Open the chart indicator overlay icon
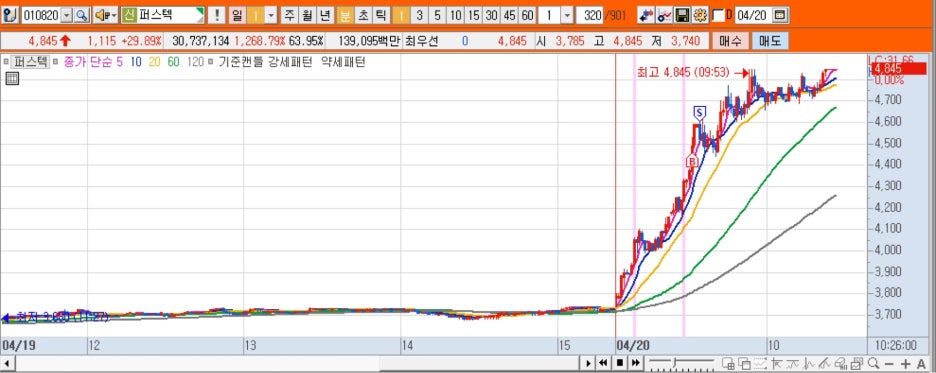936x373 pixels. pos(664,15)
